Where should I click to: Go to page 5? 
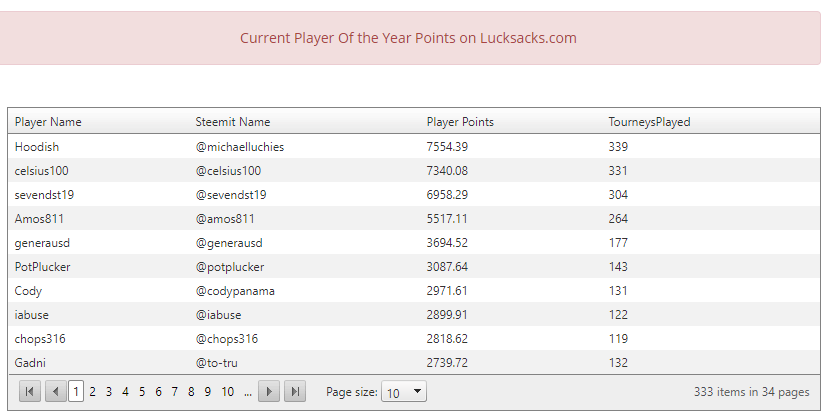click(x=142, y=392)
